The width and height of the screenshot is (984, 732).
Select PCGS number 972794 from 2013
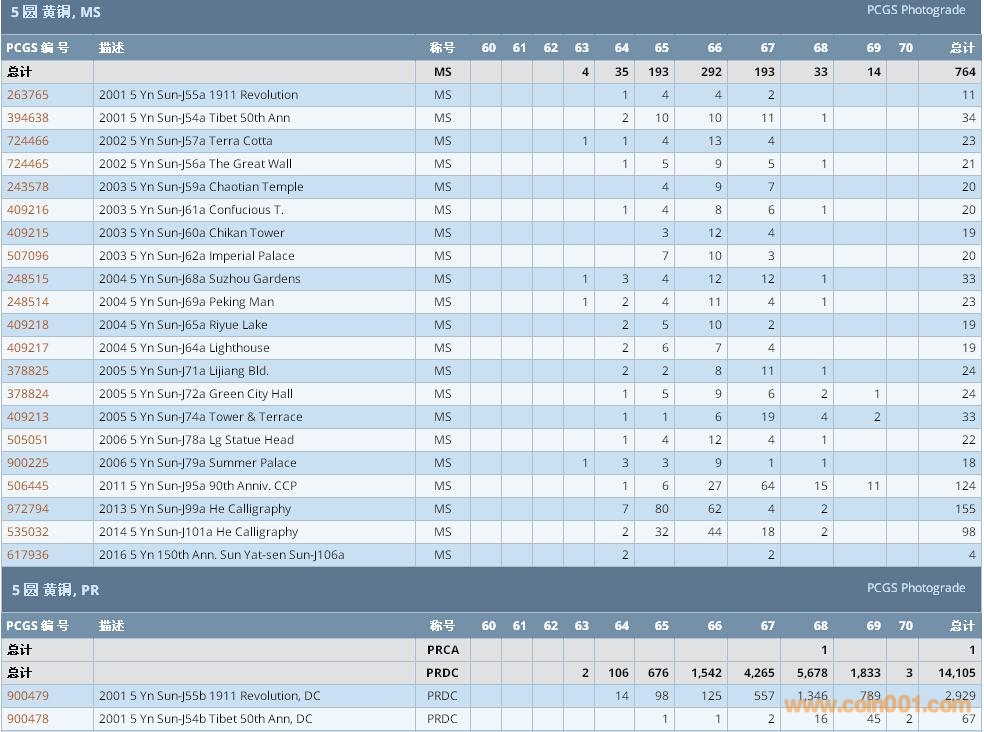coord(27,509)
